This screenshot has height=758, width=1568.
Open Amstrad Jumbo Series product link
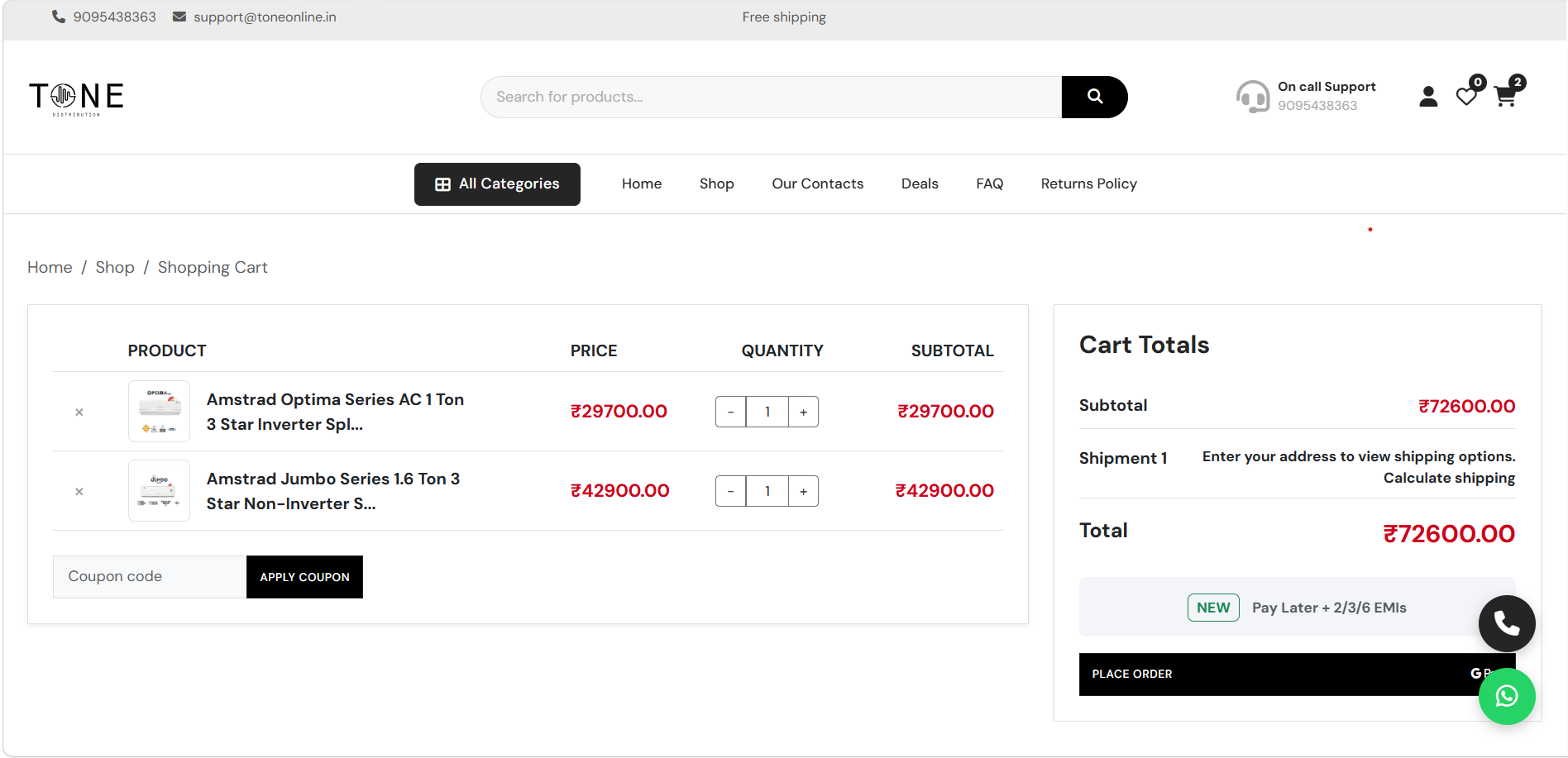tap(333, 491)
